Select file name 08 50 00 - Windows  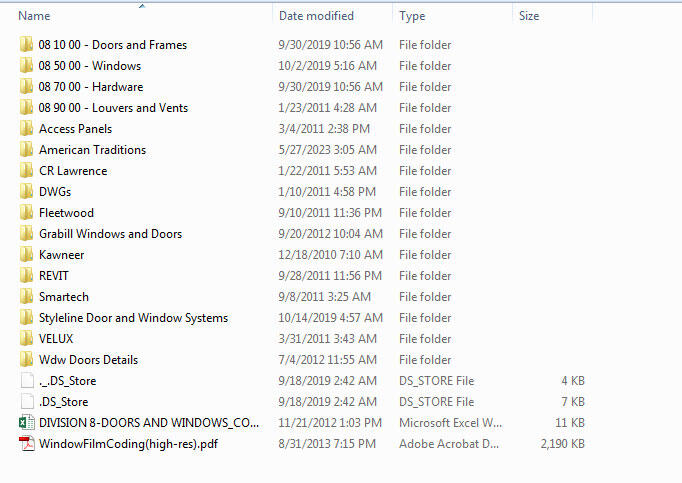coord(90,66)
